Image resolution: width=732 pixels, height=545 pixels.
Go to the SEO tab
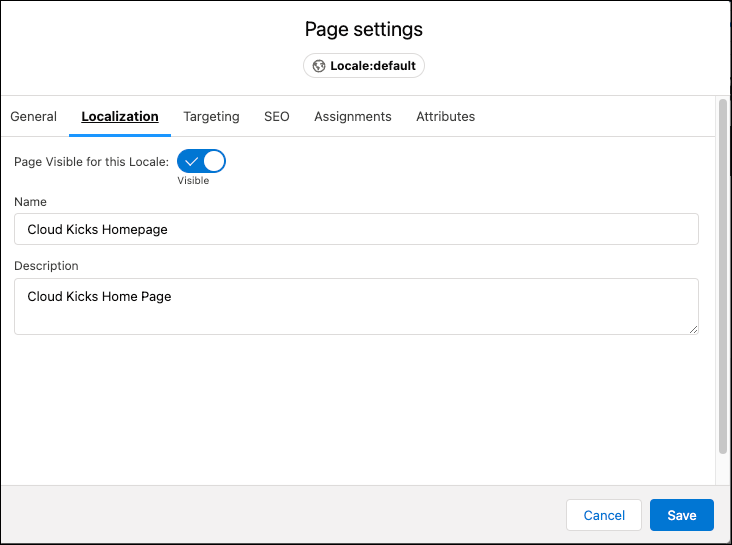(277, 116)
